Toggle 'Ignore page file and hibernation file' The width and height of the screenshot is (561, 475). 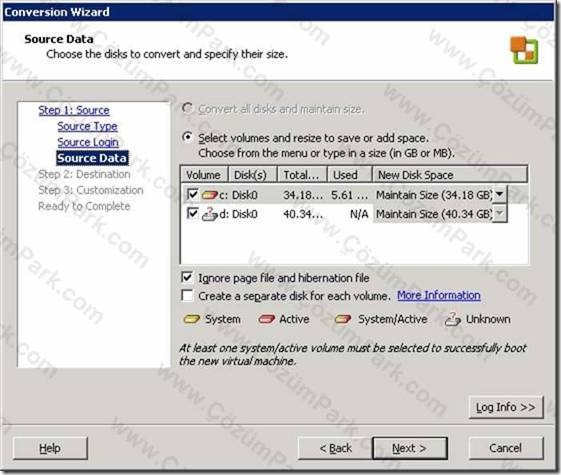pyautogui.click(x=187, y=278)
